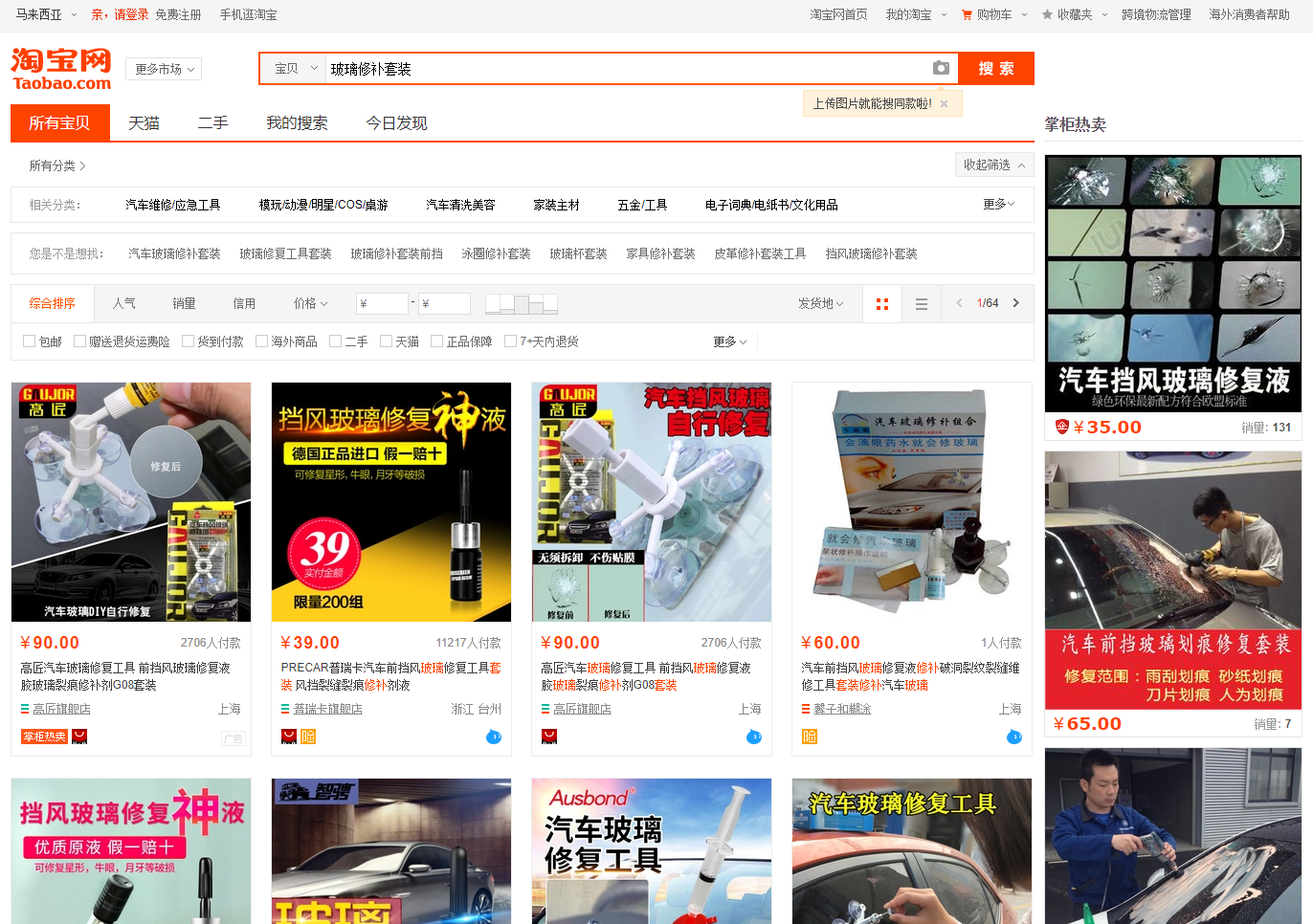The height and width of the screenshot is (924, 1313).
Task: Select the price range distribution bar
Action: [x=522, y=304]
